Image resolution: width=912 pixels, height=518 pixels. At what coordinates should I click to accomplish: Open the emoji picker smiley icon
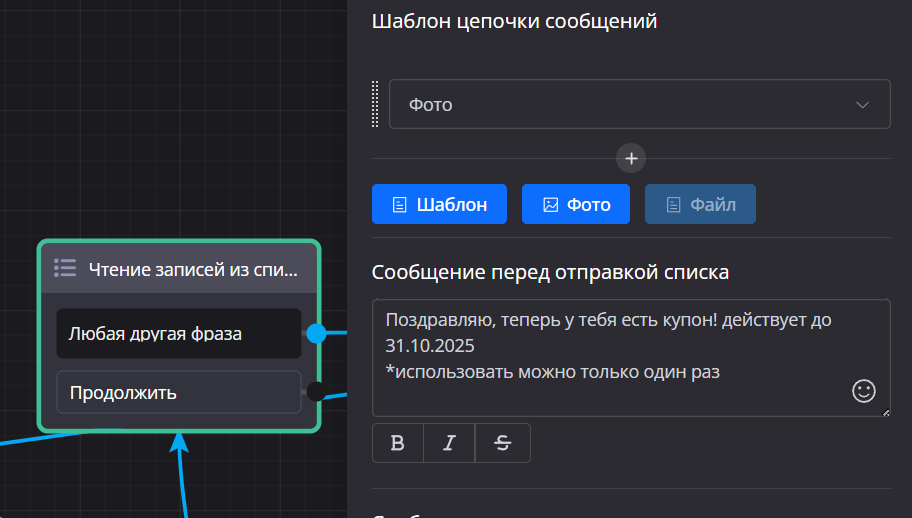tap(863, 391)
